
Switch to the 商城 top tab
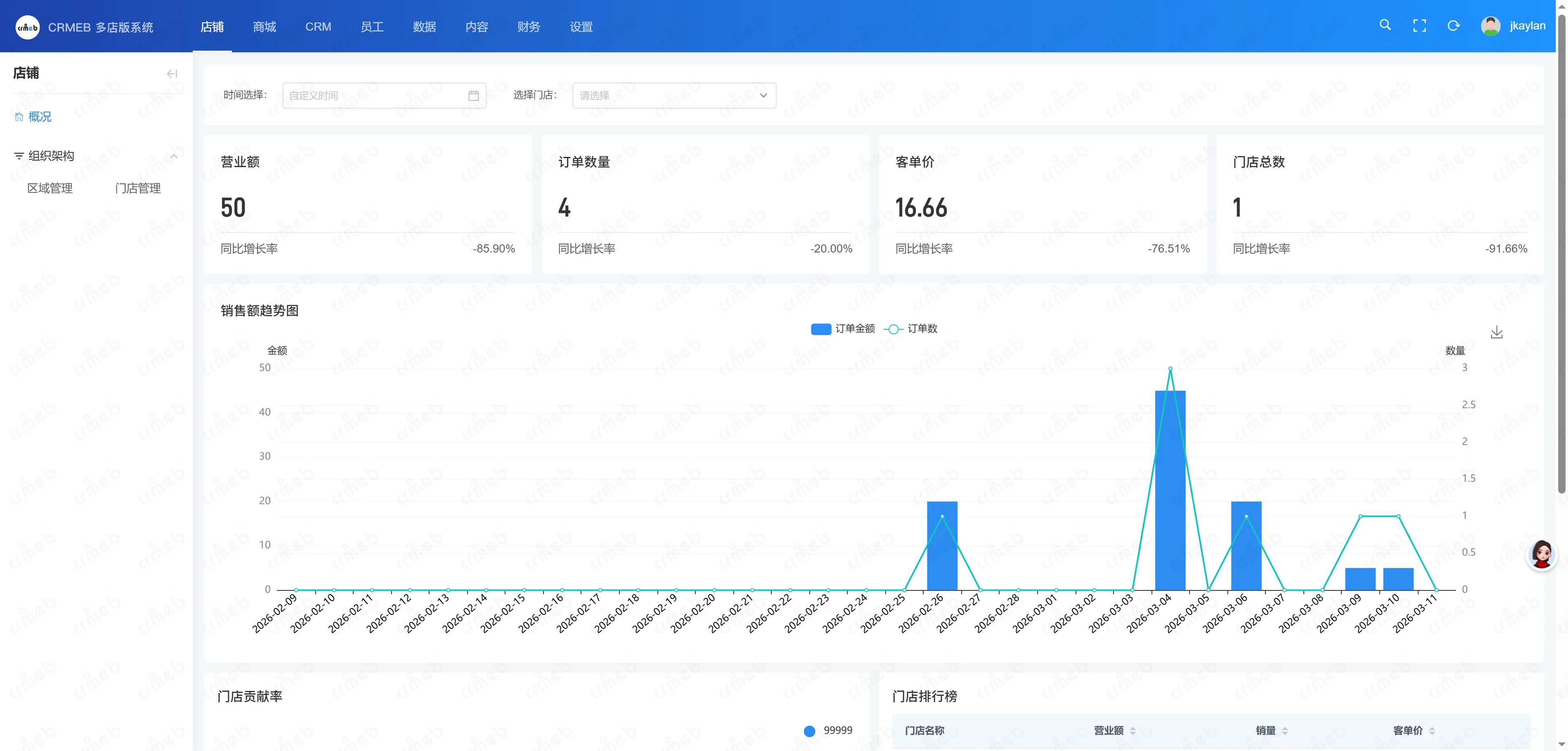pos(264,27)
